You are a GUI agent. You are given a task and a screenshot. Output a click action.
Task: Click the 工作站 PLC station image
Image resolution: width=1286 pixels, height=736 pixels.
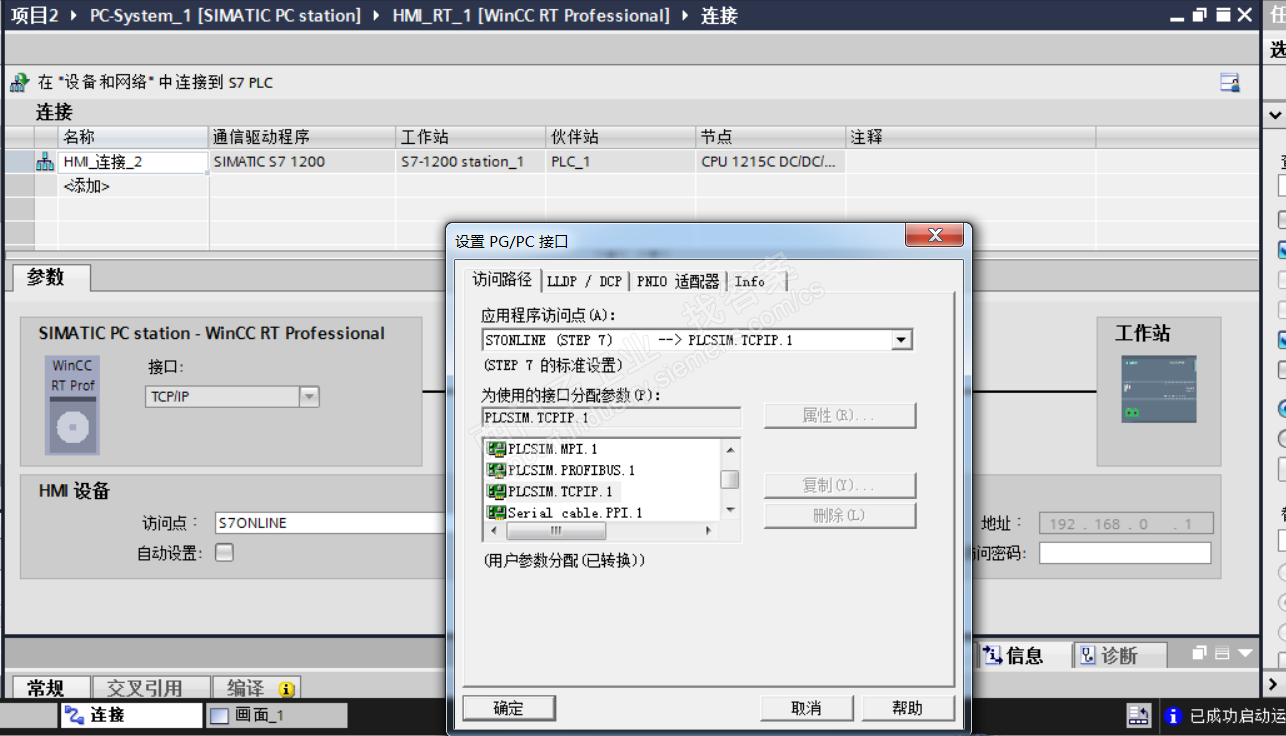pos(1158,389)
